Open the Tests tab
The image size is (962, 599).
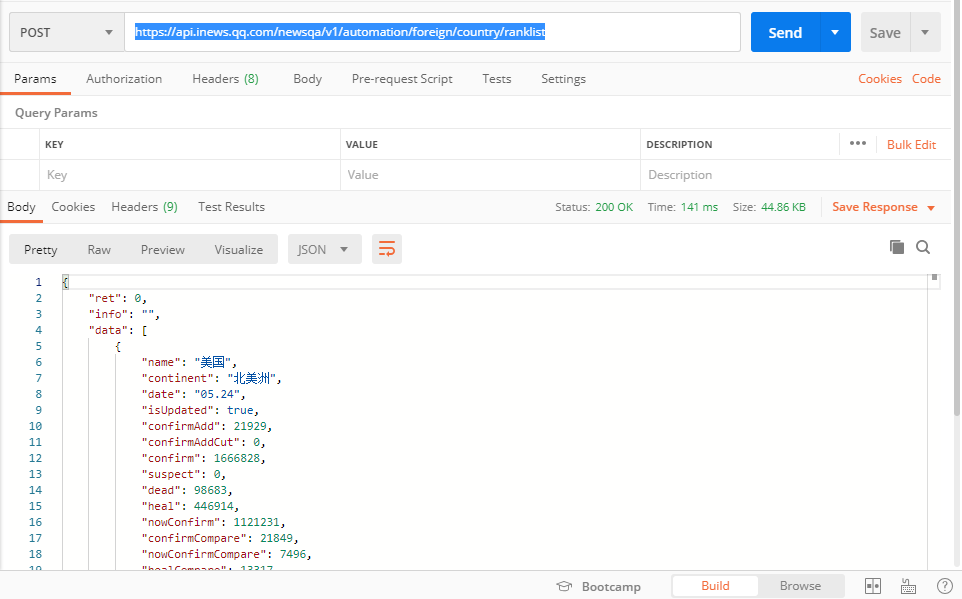click(x=496, y=79)
